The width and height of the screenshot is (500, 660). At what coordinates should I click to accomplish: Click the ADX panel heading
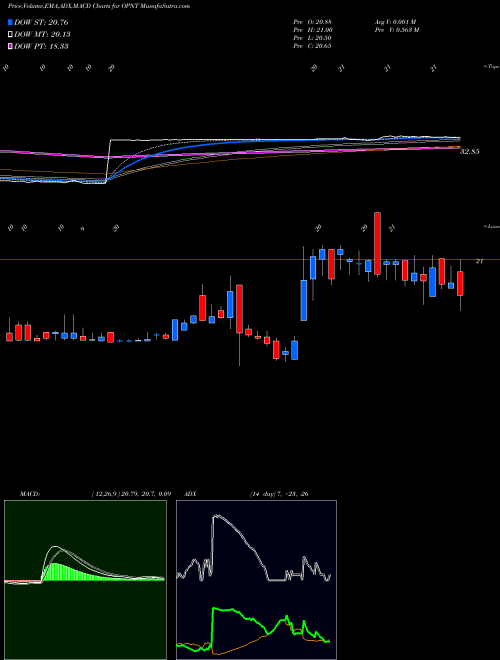191,494
